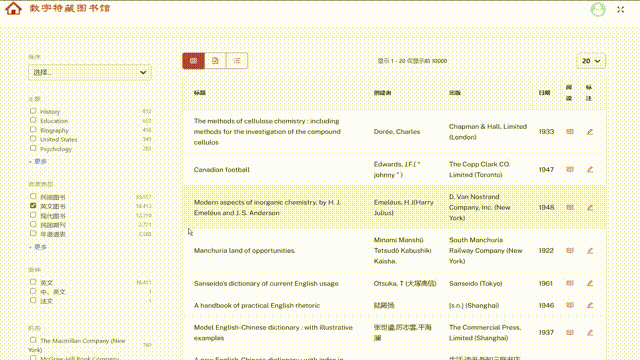The width and height of the screenshot is (640, 360).
Task: Check the Biography subject filter
Action: pos(33,129)
